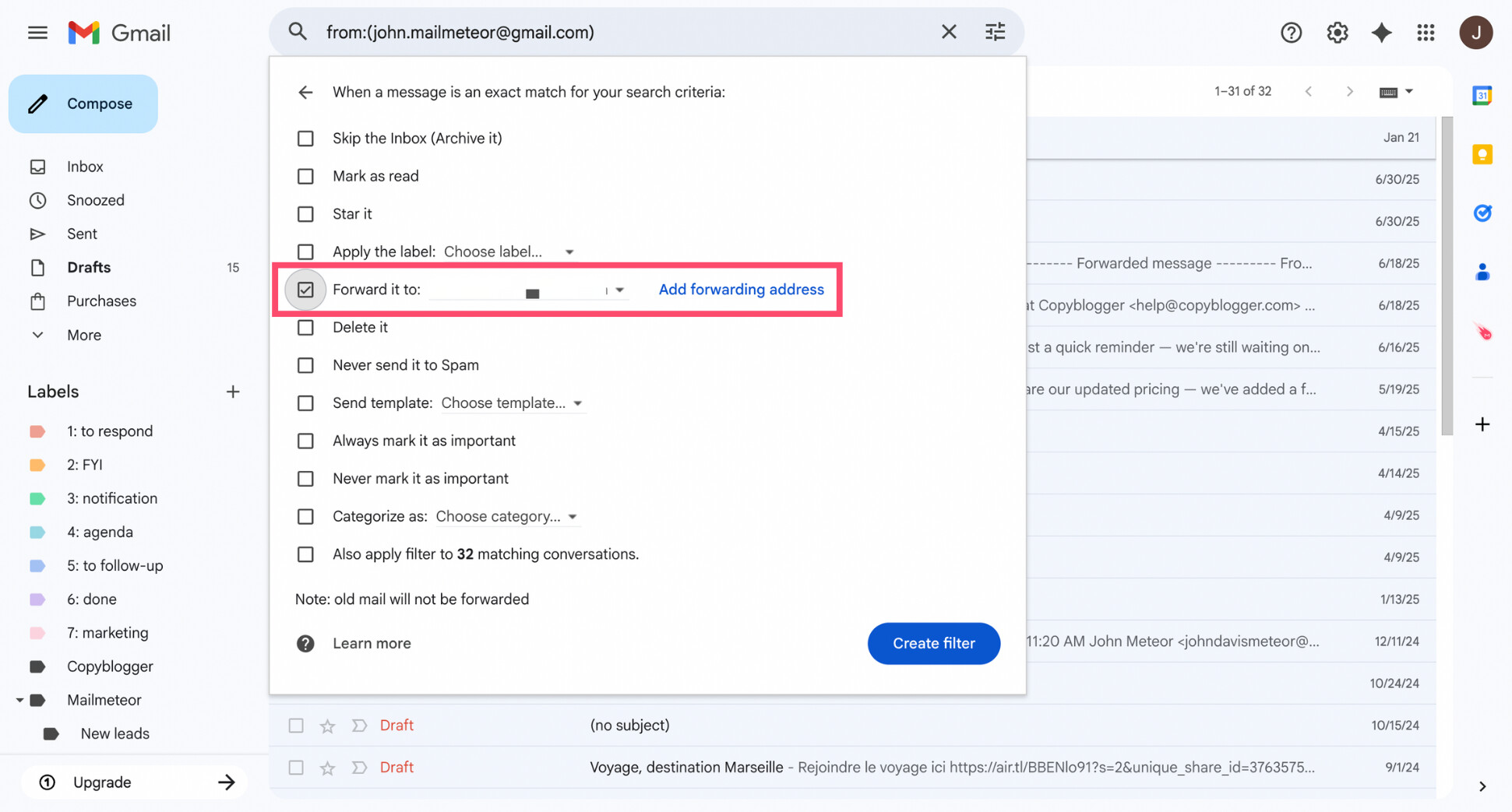Open the Drafts folder
Viewport: 1512px width, 812px height.
(88, 267)
